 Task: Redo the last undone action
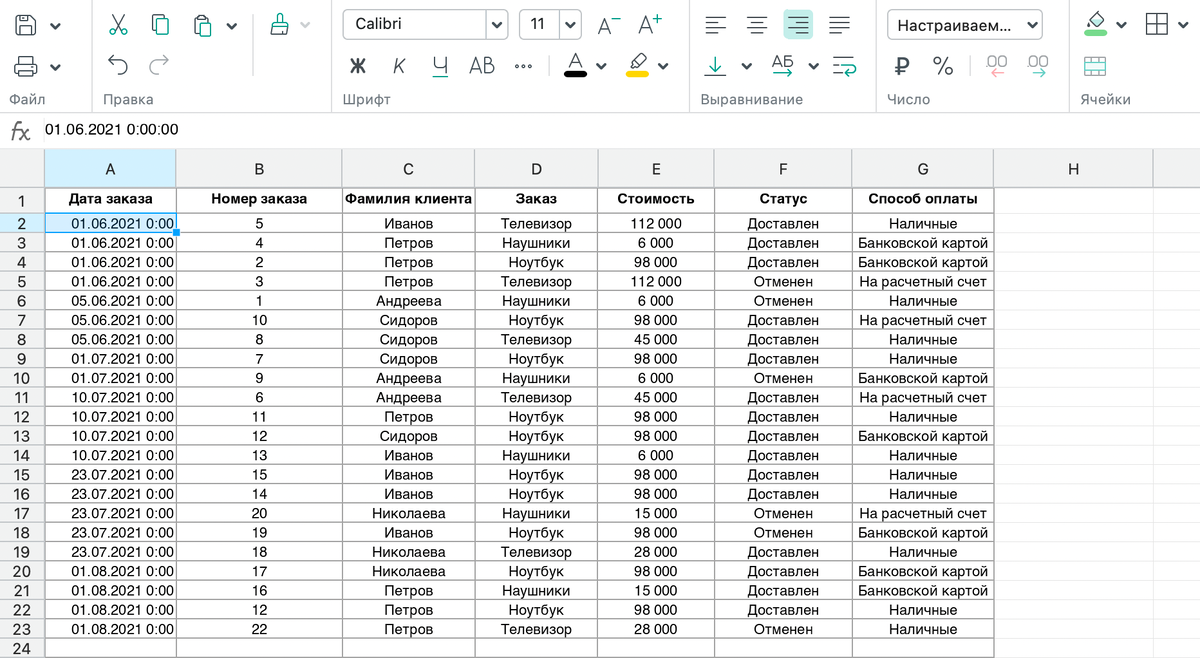point(159,66)
